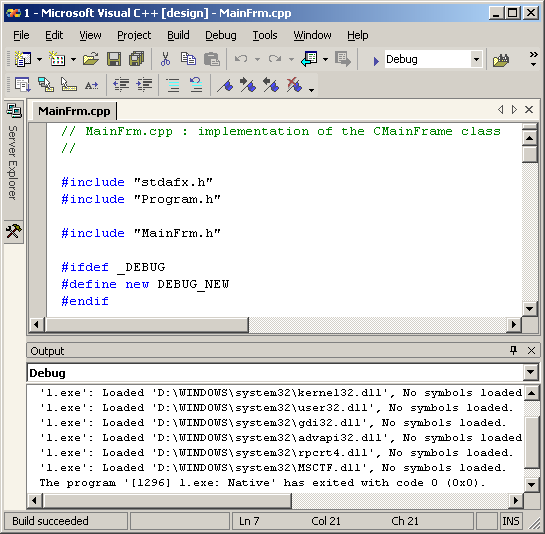Start debugging with the blue play arrow
Image resolution: width=545 pixels, height=534 pixels.
[x=376, y=61]
